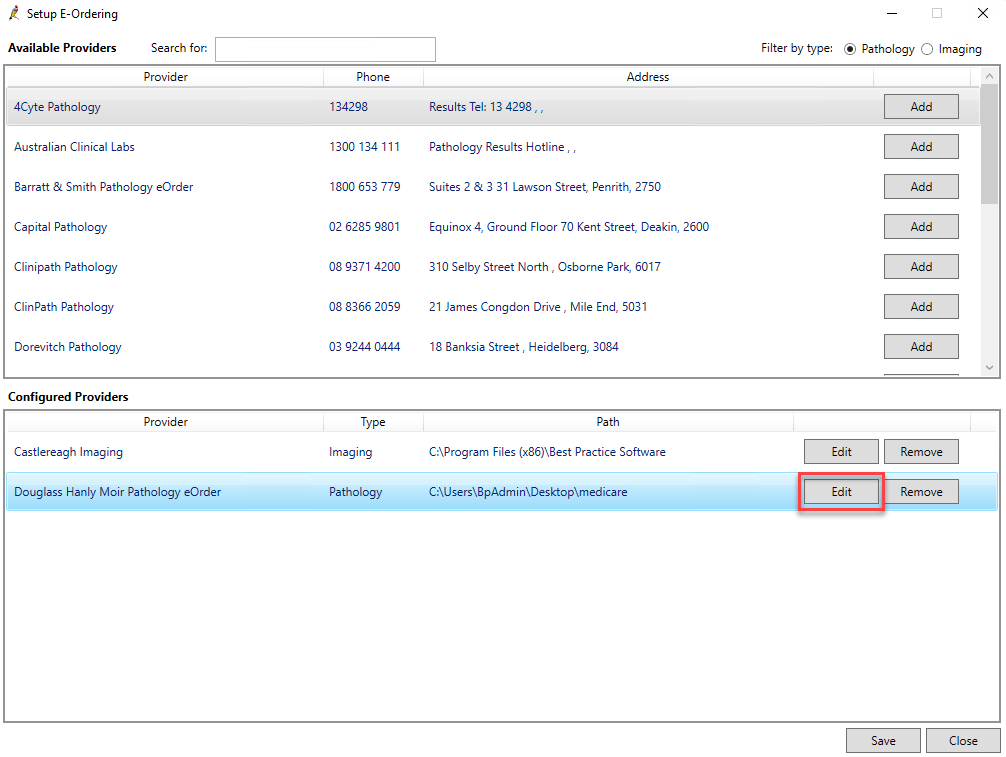Click address 31 Lawson Street, Penrith

pyautogui.click(x=544, y=187)
